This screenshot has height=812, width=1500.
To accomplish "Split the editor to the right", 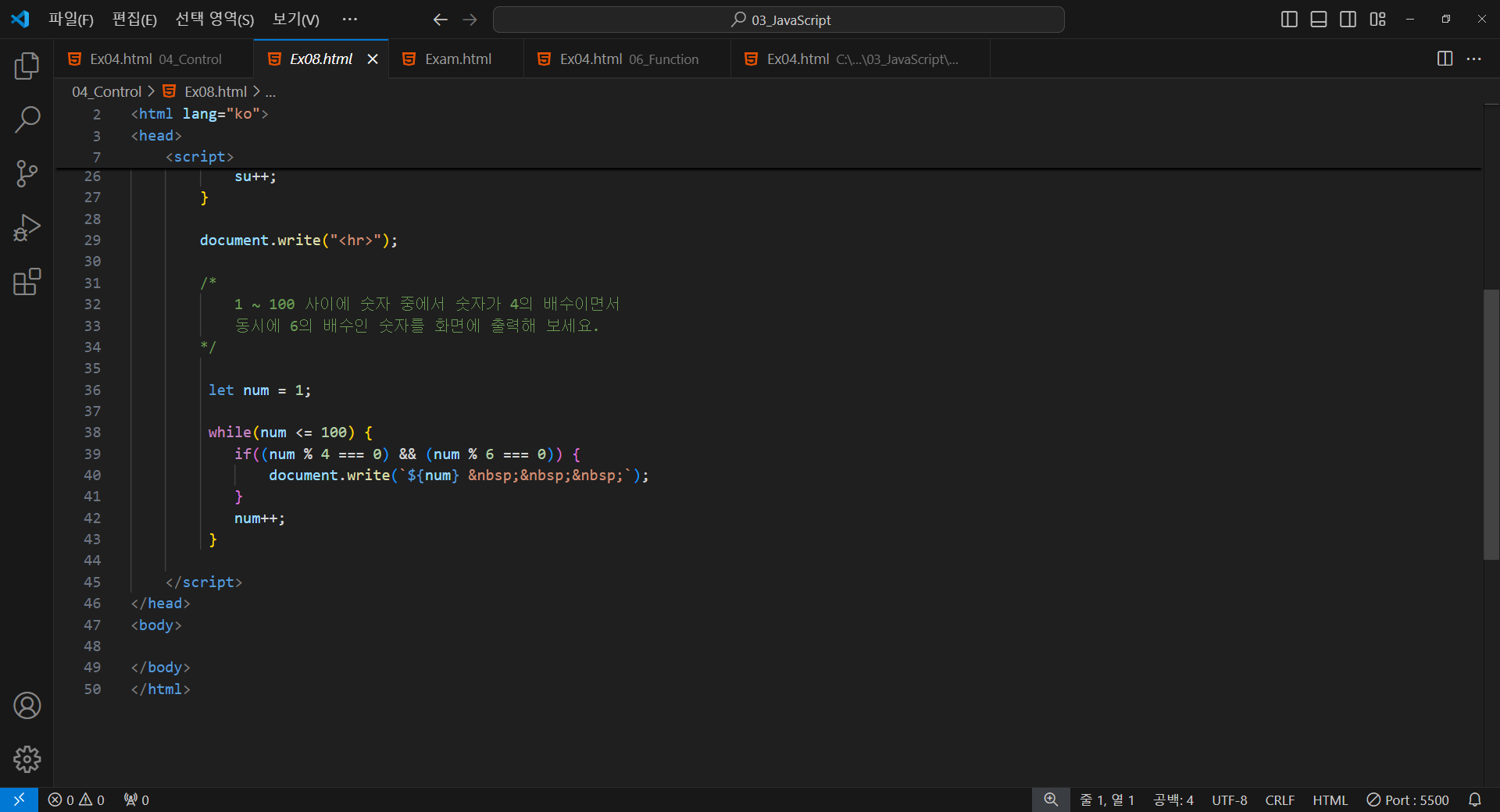I will click(1445, 59).
